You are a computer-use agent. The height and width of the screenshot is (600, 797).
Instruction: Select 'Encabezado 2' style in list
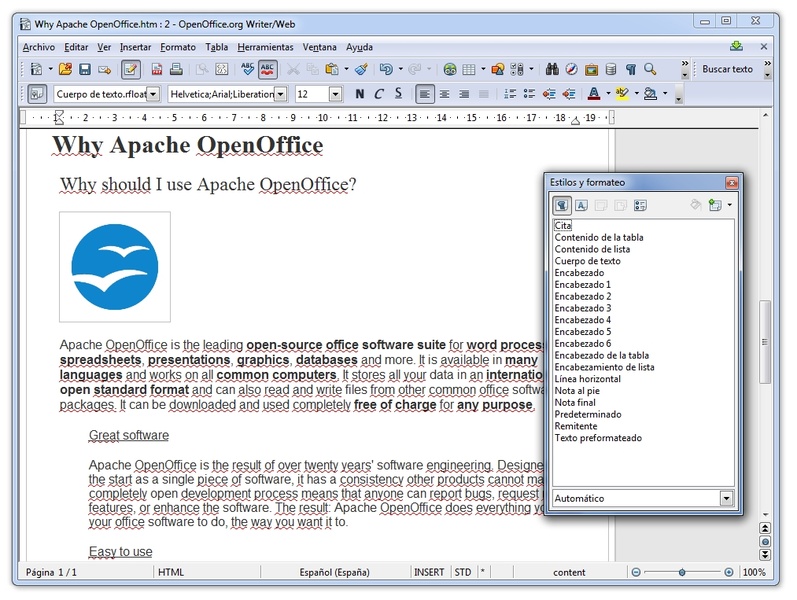coord(583,296)
